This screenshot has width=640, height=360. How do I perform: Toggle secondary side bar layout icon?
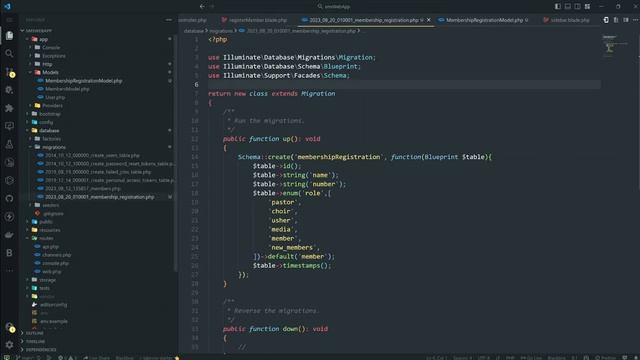tap(577, 6)
